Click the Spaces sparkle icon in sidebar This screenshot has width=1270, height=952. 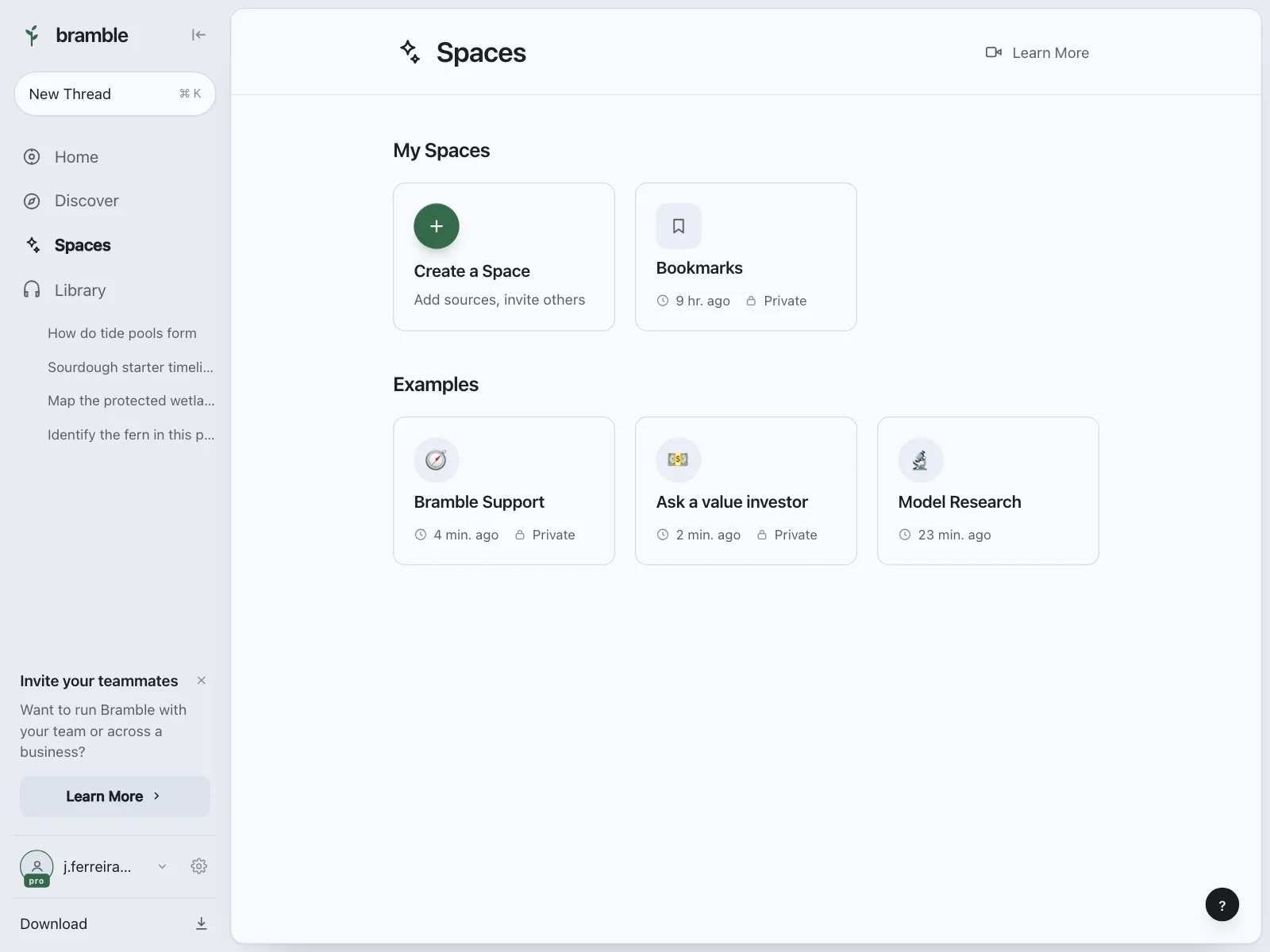(x=33, y=245)
